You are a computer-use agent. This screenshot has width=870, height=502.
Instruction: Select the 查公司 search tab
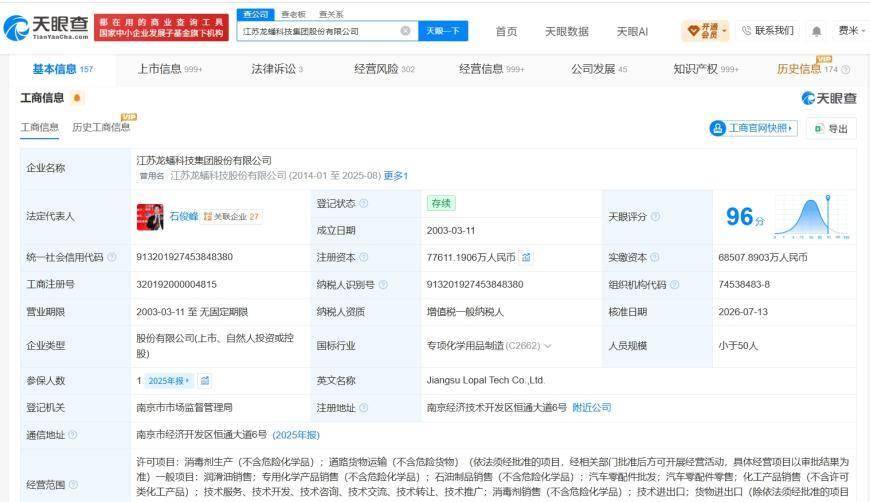[255, 14]
